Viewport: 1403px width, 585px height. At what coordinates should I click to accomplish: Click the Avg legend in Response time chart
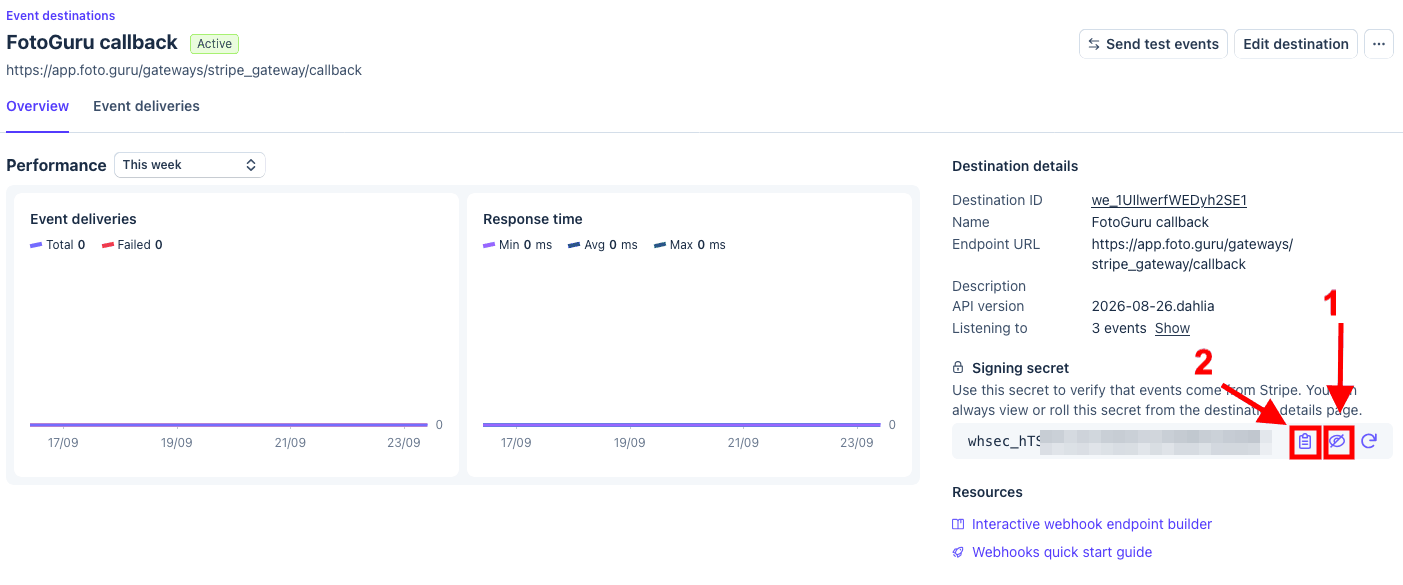click(x=603, y=245)
